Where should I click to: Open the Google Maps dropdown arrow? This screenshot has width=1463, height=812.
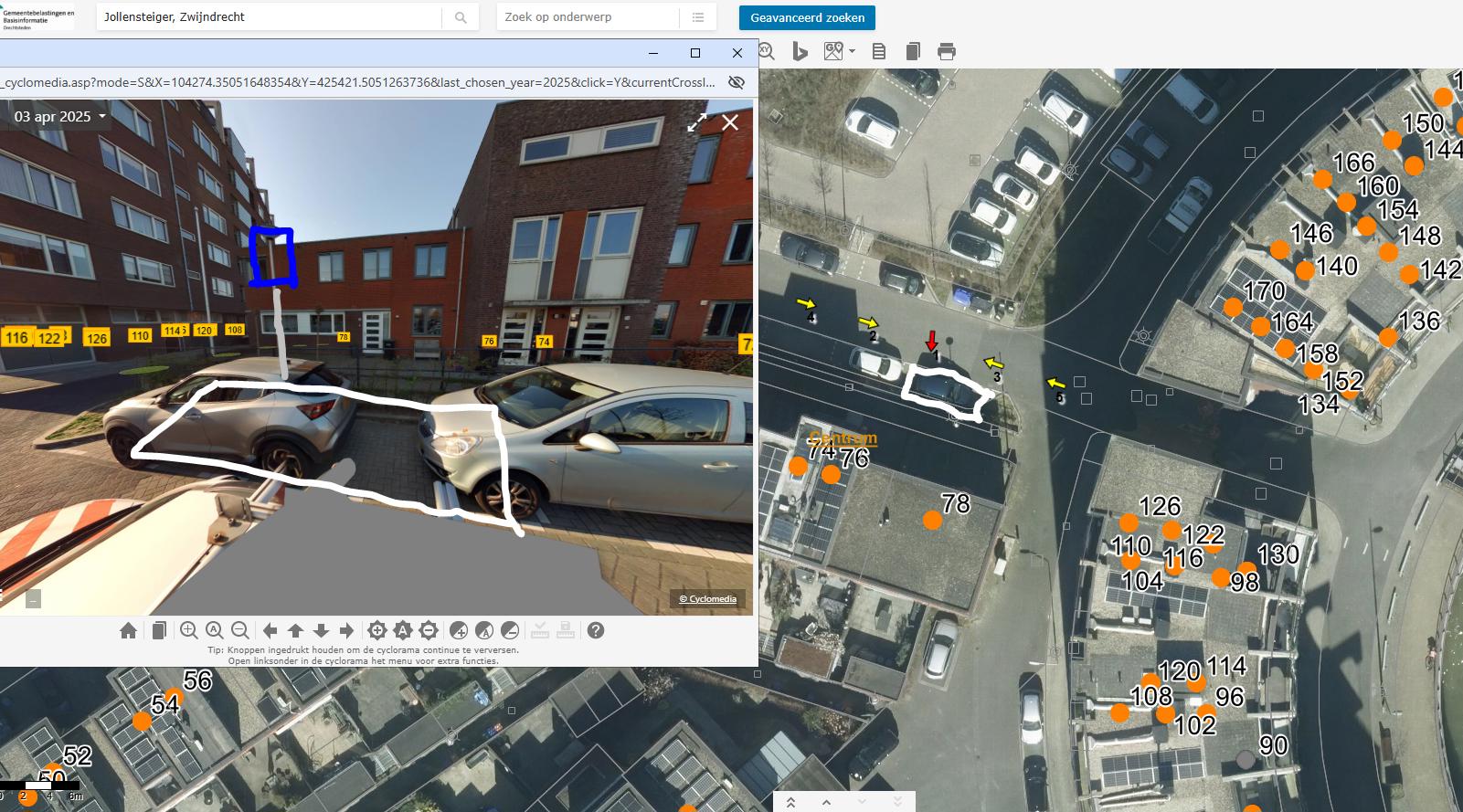click(853, 51)
